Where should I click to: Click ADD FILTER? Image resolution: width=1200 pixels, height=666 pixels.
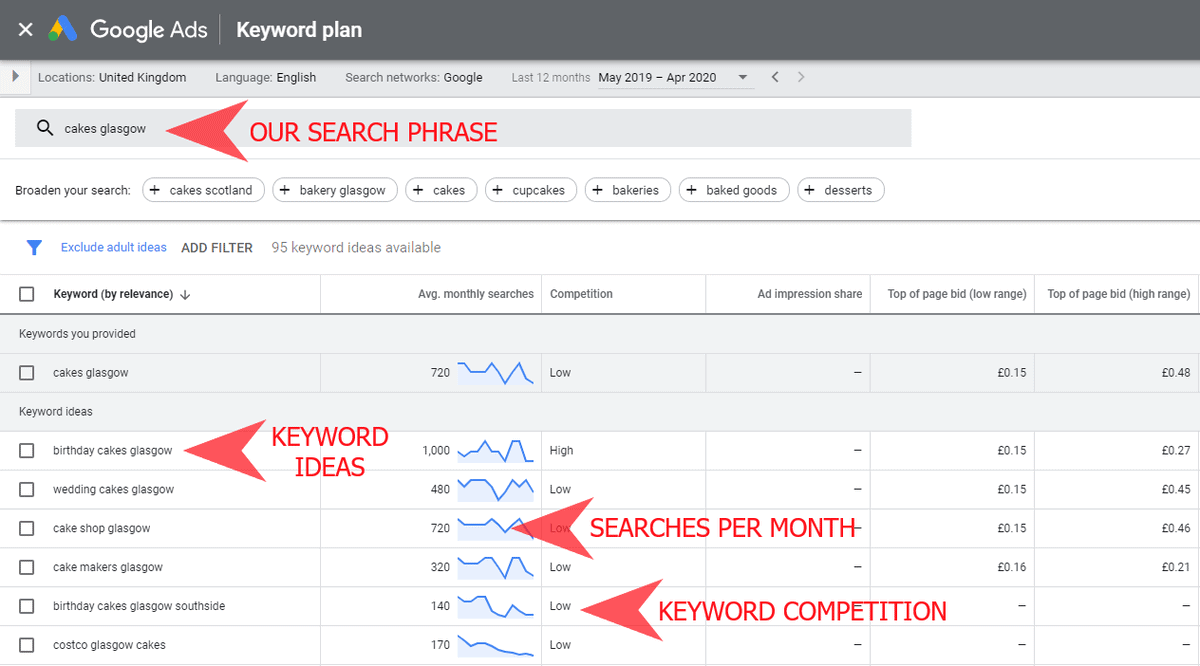pyautogui.click(x=217, y=247)
